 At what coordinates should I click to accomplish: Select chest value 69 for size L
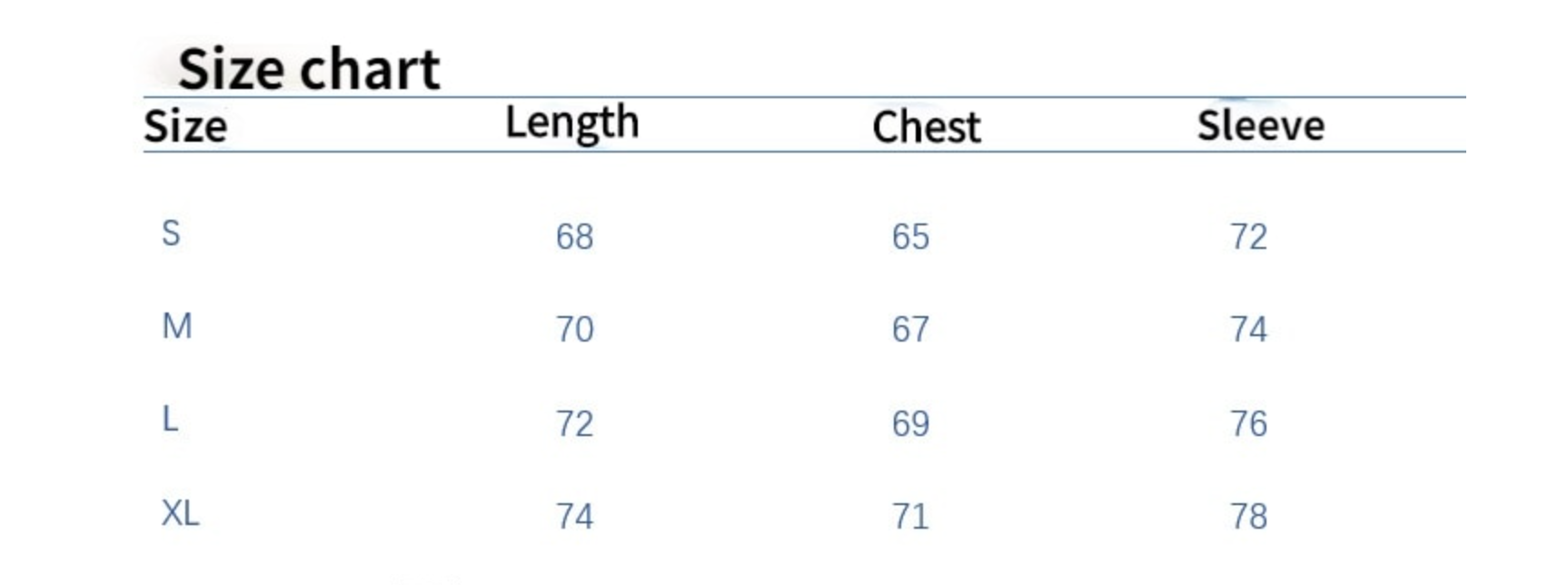[x=910, y=424]
